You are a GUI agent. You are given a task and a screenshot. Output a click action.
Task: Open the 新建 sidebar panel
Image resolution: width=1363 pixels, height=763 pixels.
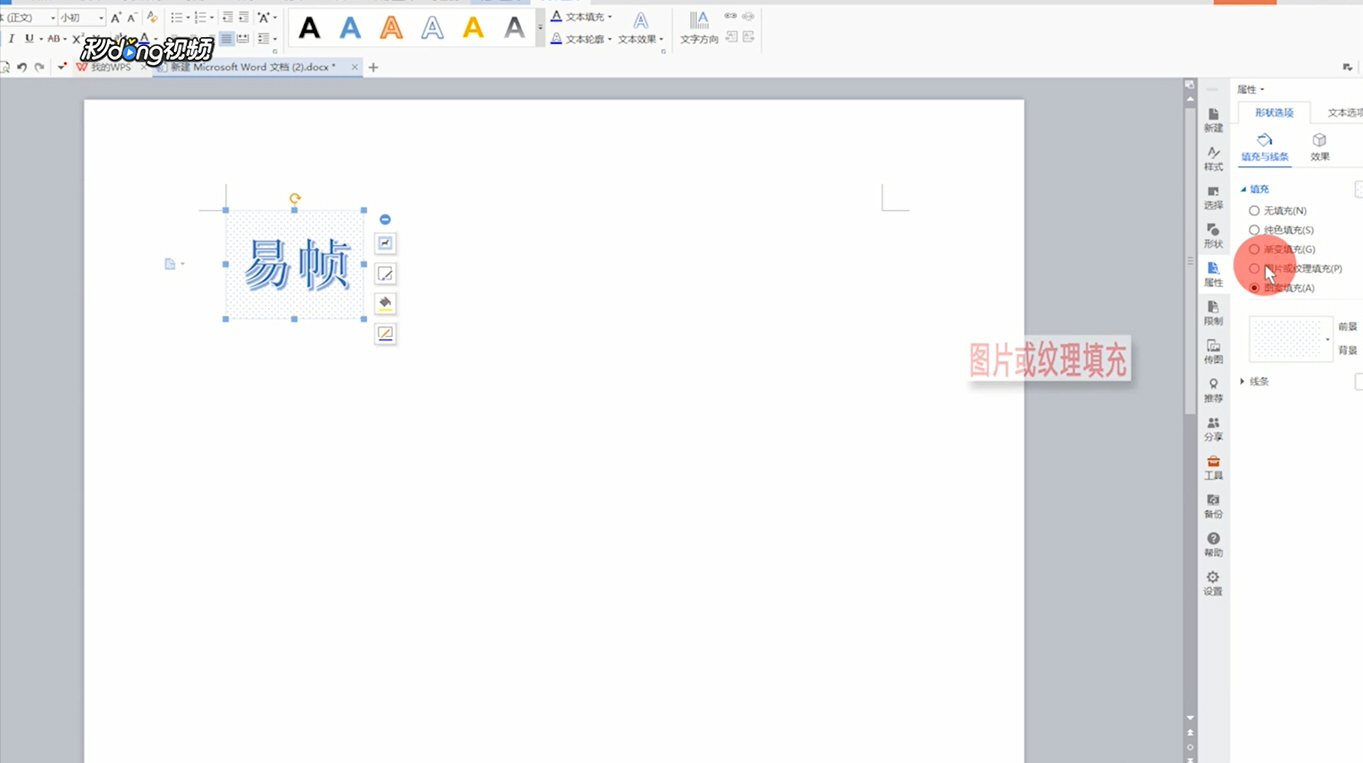pyautogui.click(x=1213, y=120)
